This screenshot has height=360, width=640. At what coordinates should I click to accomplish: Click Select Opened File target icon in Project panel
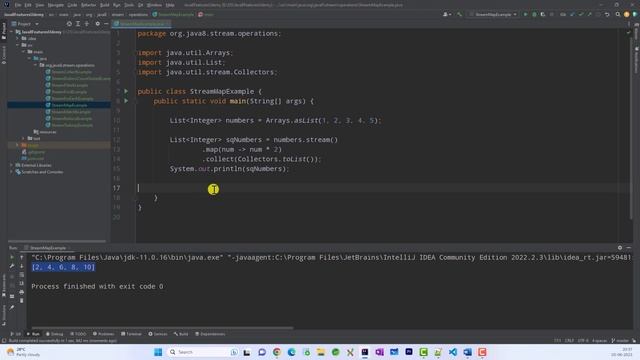pyautogui.click(x=69, y=24)
